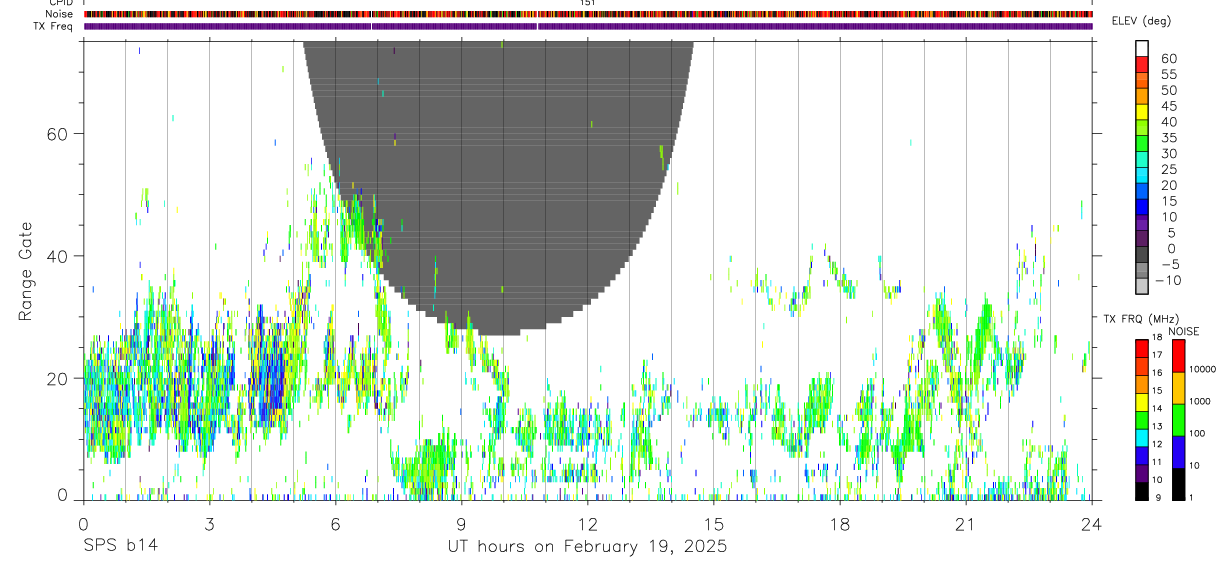The width and height of the screenshot is (1228, 567).
Task: Click the 55 label on the elevation scale
Action: [x=1168, y=75]
